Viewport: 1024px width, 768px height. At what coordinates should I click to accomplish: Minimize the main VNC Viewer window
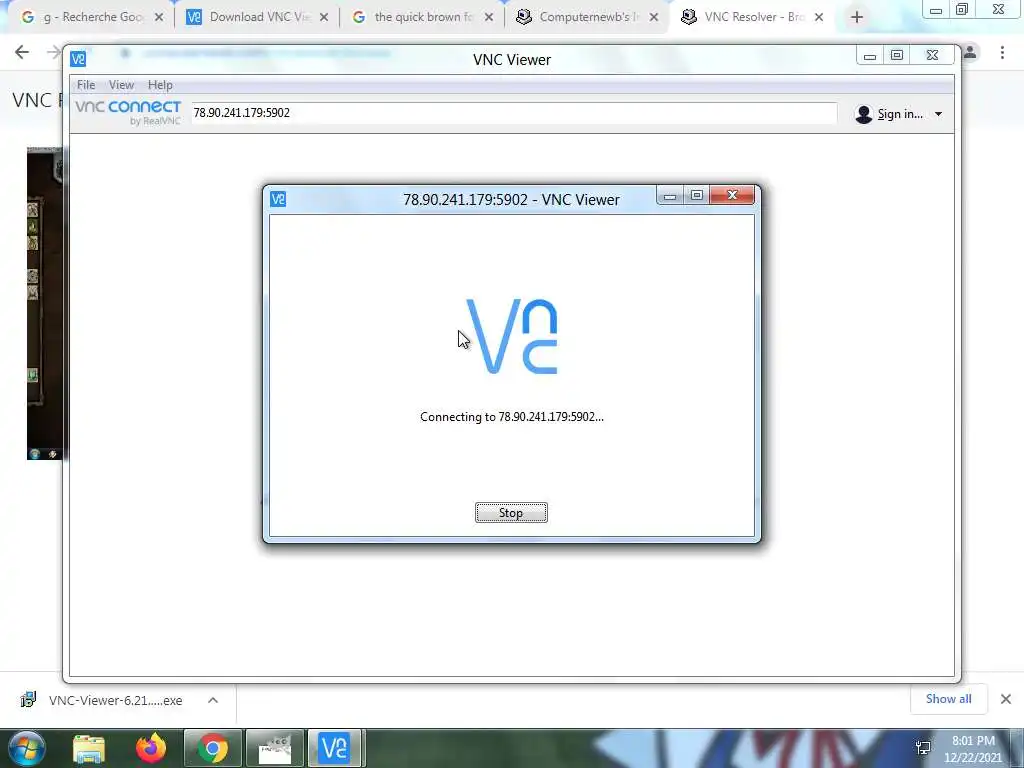[870, 56]
